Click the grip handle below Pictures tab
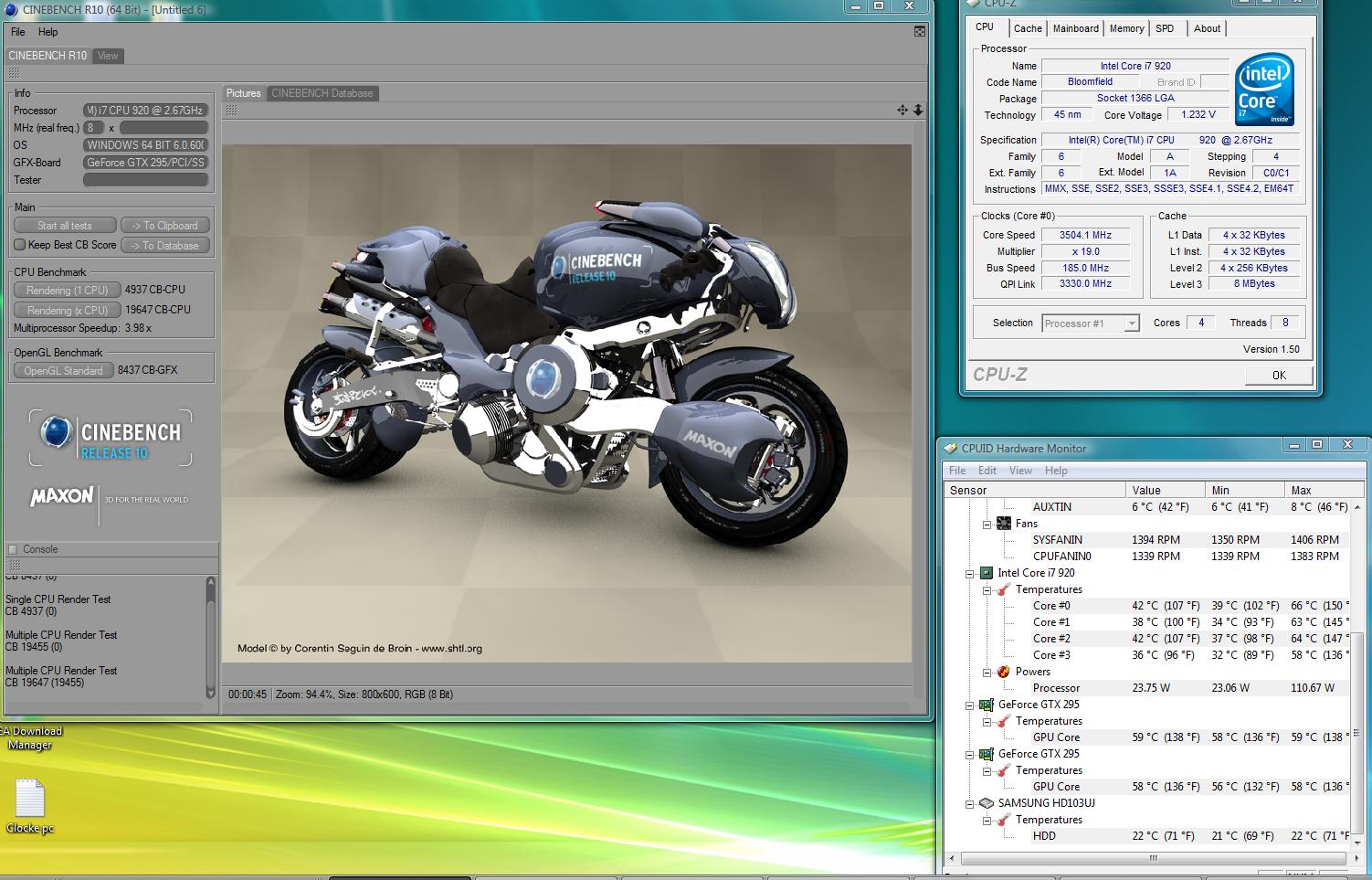Screen dimensions: 1372x880 (231, 110)
